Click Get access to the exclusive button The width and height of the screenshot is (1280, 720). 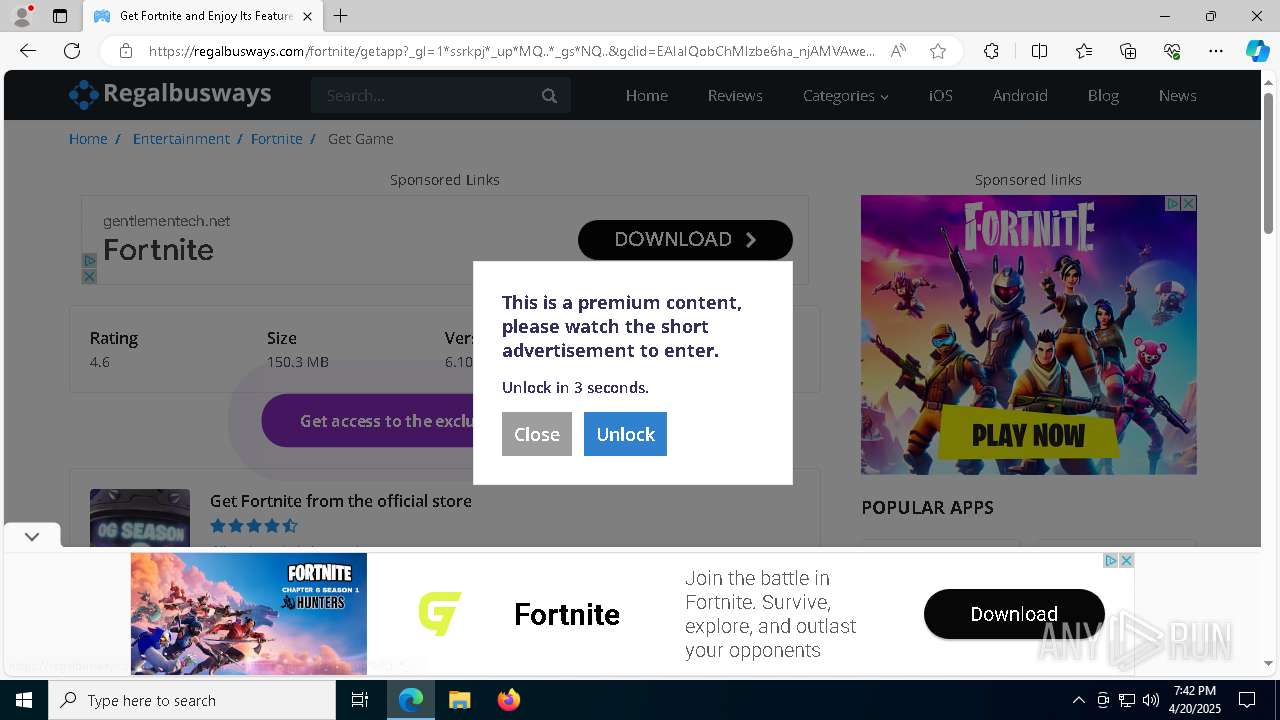pyautogui.click(x=367, y=421)
